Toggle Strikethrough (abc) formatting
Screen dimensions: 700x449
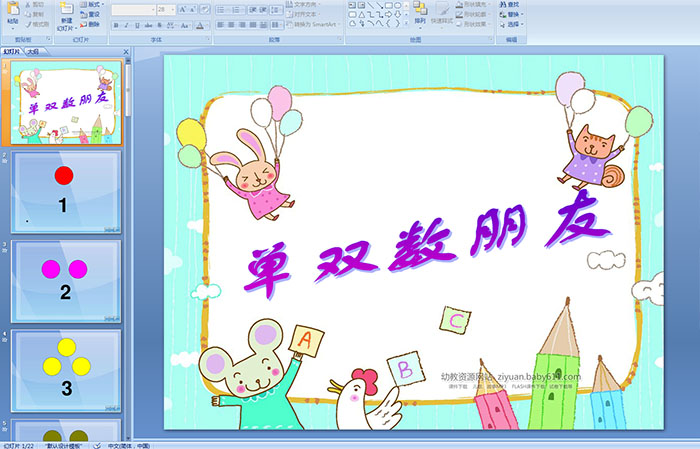(148, 25)
